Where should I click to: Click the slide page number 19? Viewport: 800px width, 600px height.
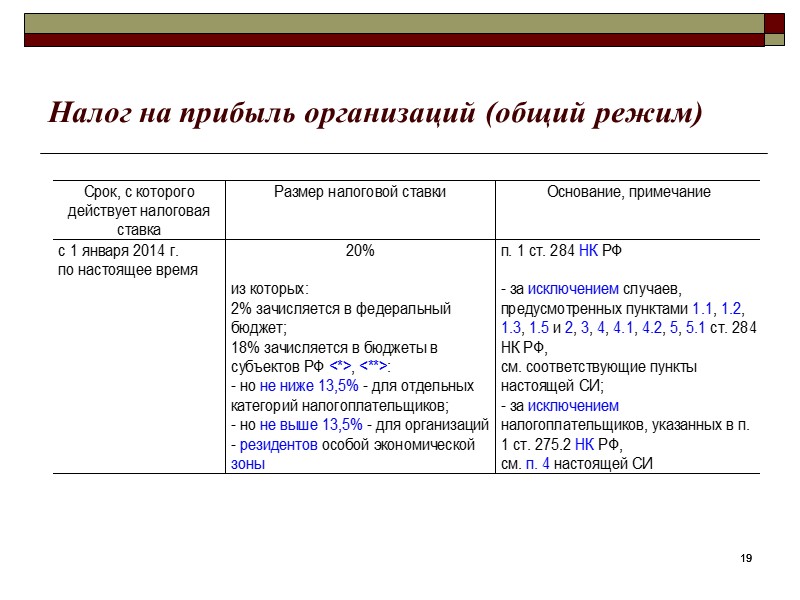(746, 558)
